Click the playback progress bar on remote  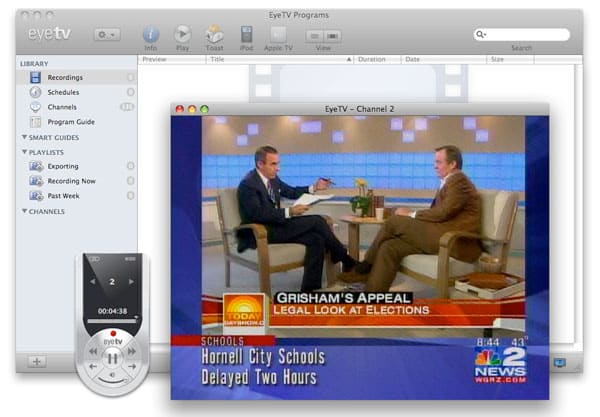coord(112,321)
